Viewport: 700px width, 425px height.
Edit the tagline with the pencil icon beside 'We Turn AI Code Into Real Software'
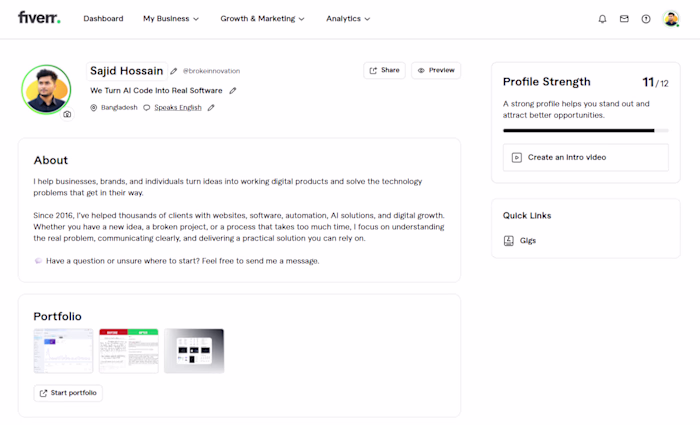(x=233, y=91)
